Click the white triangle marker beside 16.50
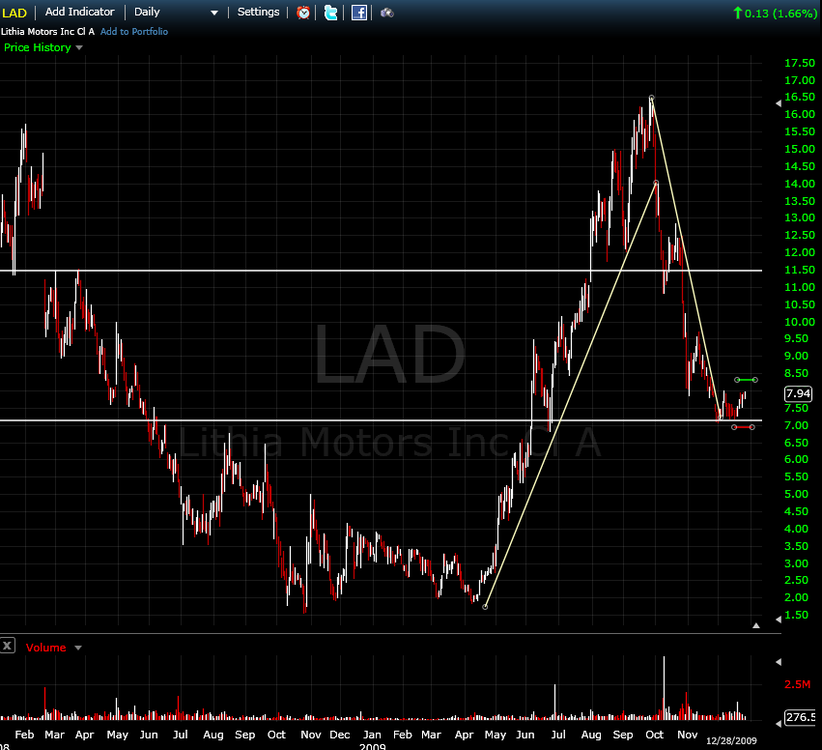822x750 pixels. tap(778, 104)
